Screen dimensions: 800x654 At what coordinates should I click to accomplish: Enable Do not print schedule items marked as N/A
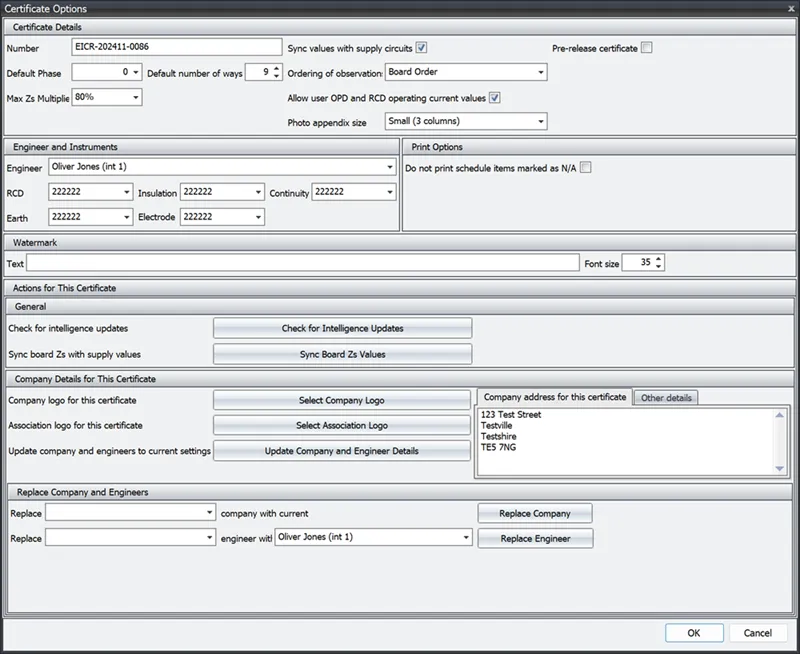[584, 168]
